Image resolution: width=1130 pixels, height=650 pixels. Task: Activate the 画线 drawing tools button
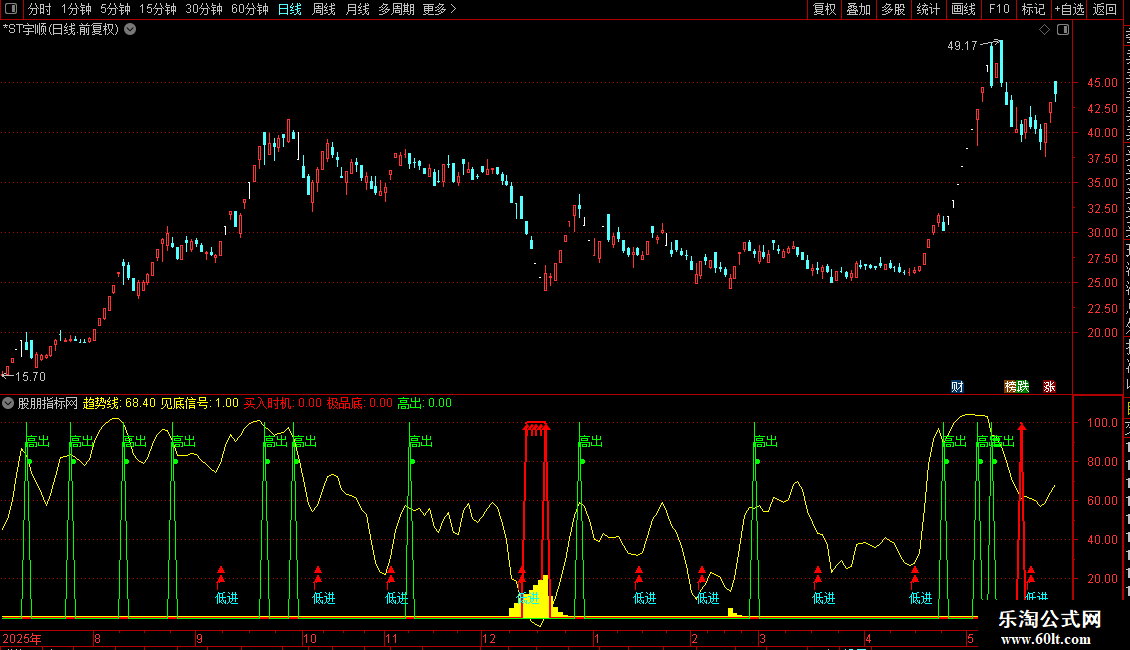964,9
